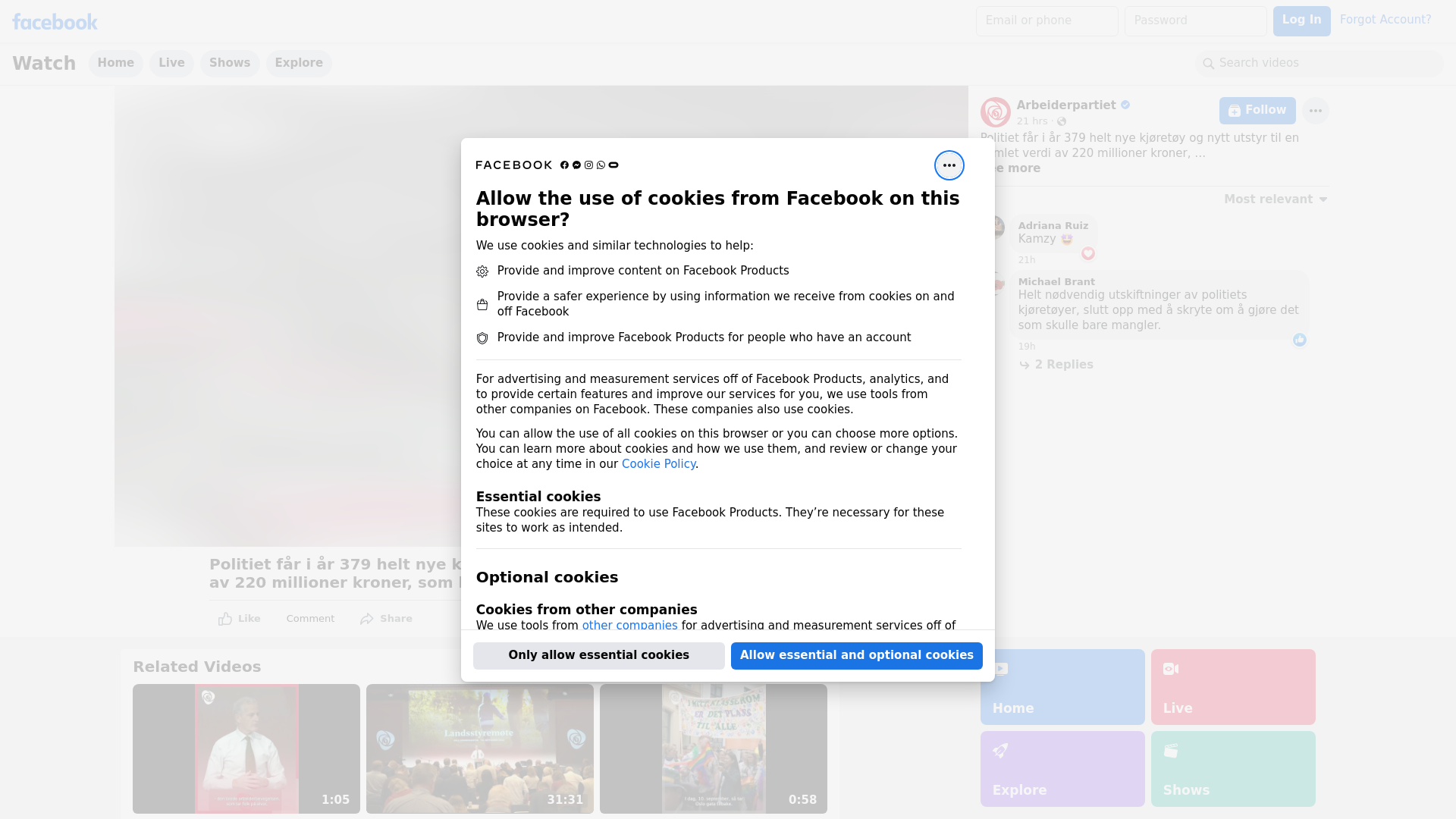This screenshot has width=1456, height=819.
Task: Focus the Email or phone field
Action: pyautogui.click(x=1046, y=21)
